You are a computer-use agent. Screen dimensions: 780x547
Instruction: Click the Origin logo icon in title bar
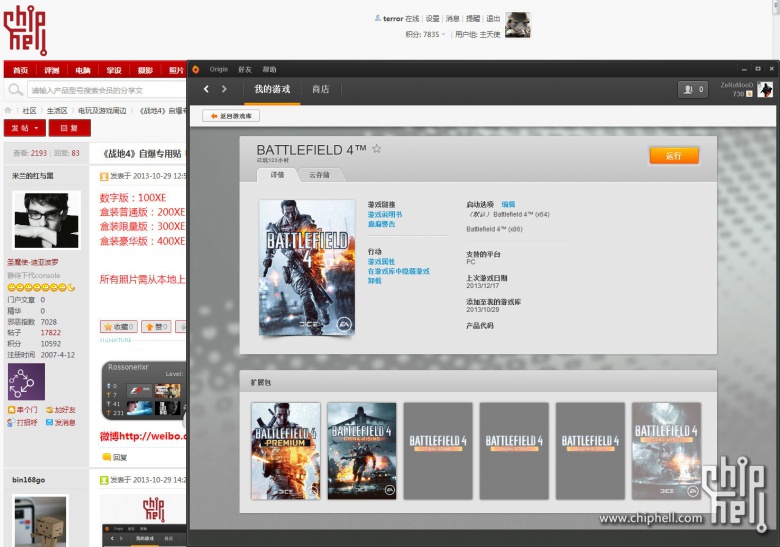196,69
